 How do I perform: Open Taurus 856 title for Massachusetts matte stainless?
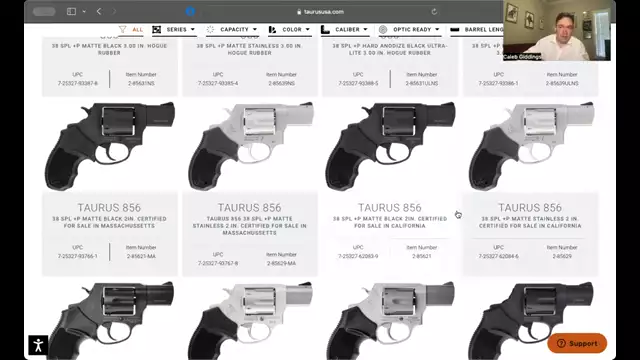250,208
